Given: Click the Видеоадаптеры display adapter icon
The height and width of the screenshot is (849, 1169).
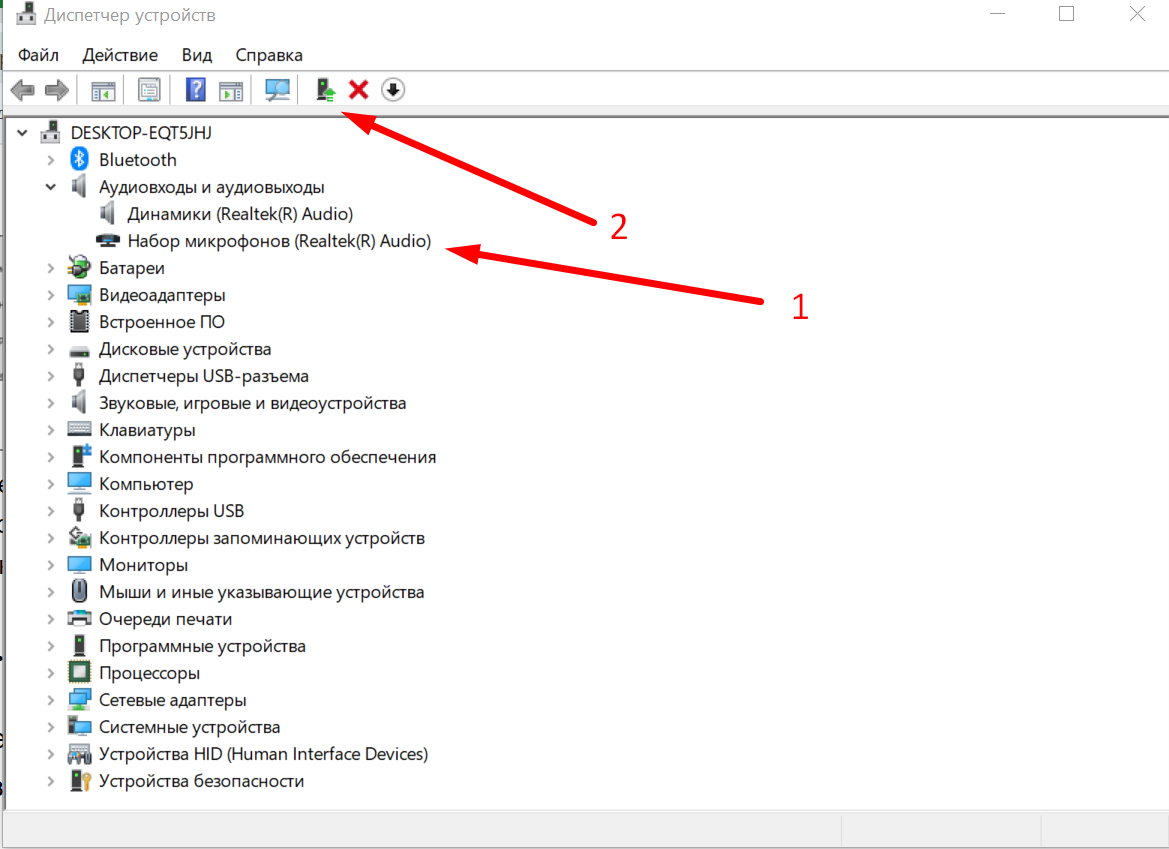Looking at the screenshot, I should coord(79,295).
